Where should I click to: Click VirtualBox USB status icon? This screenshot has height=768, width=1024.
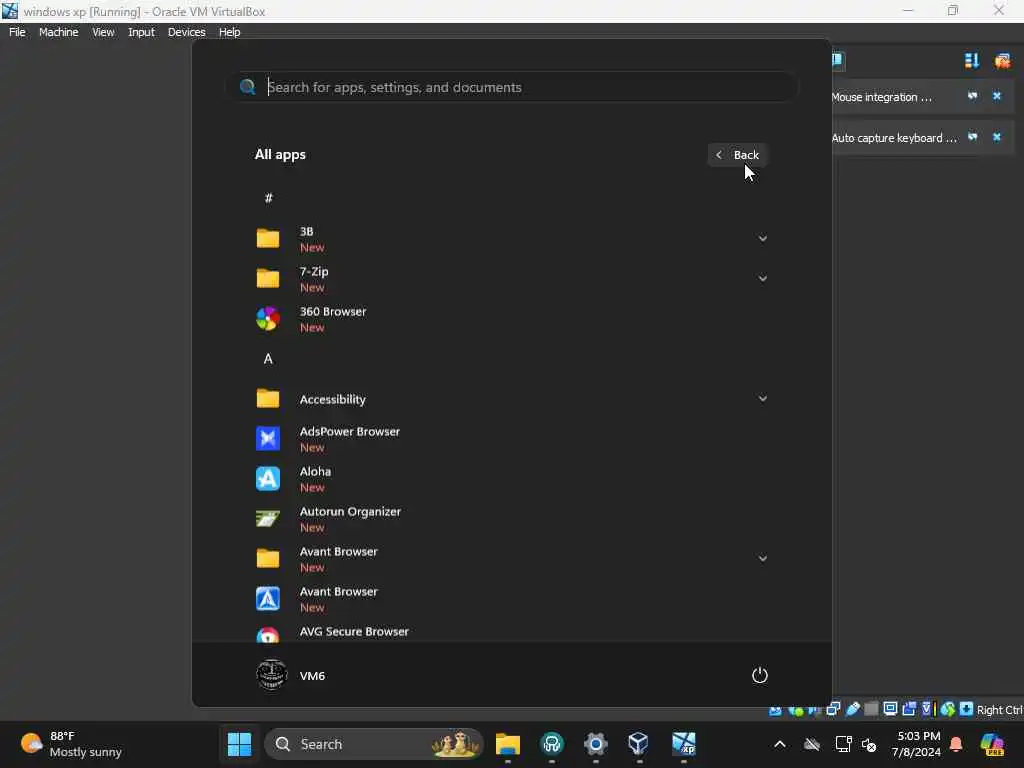853,709
